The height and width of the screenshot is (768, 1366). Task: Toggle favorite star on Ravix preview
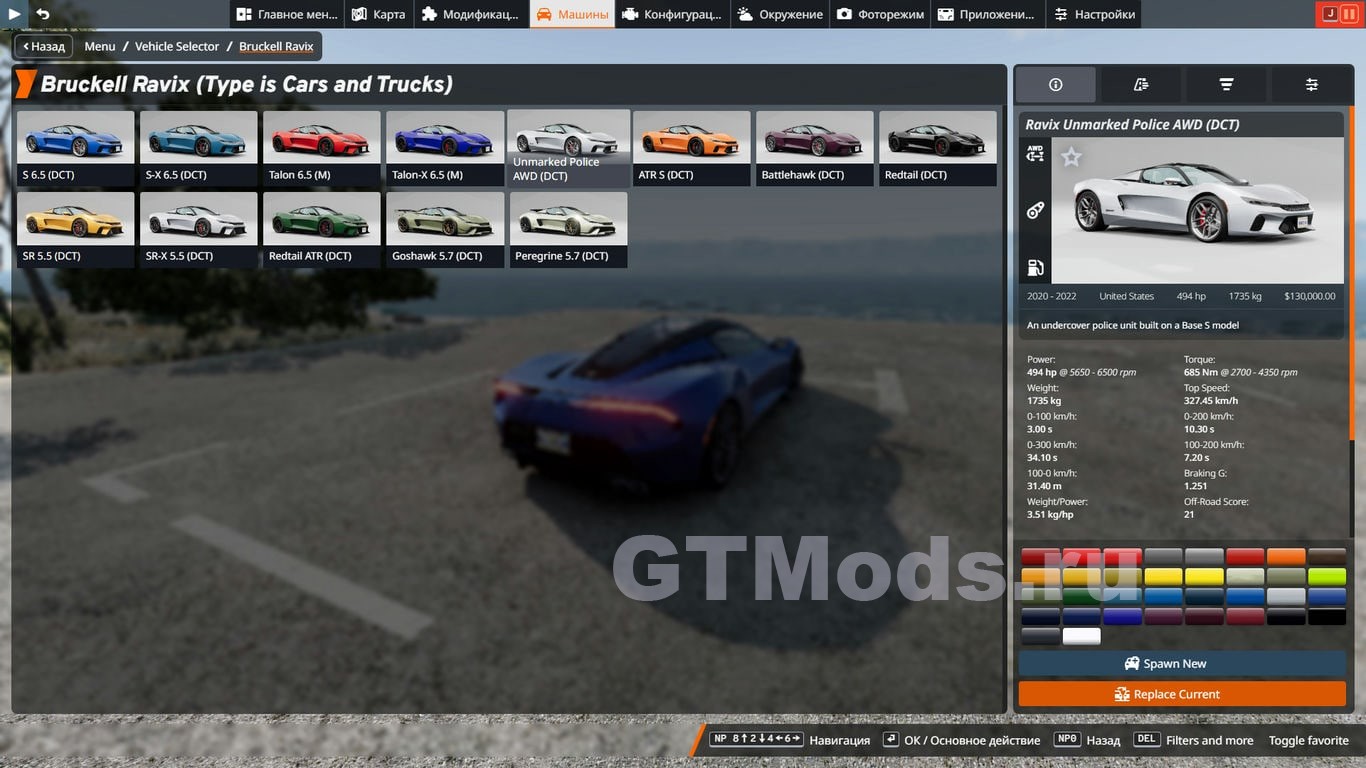(x=1071, y=157)
